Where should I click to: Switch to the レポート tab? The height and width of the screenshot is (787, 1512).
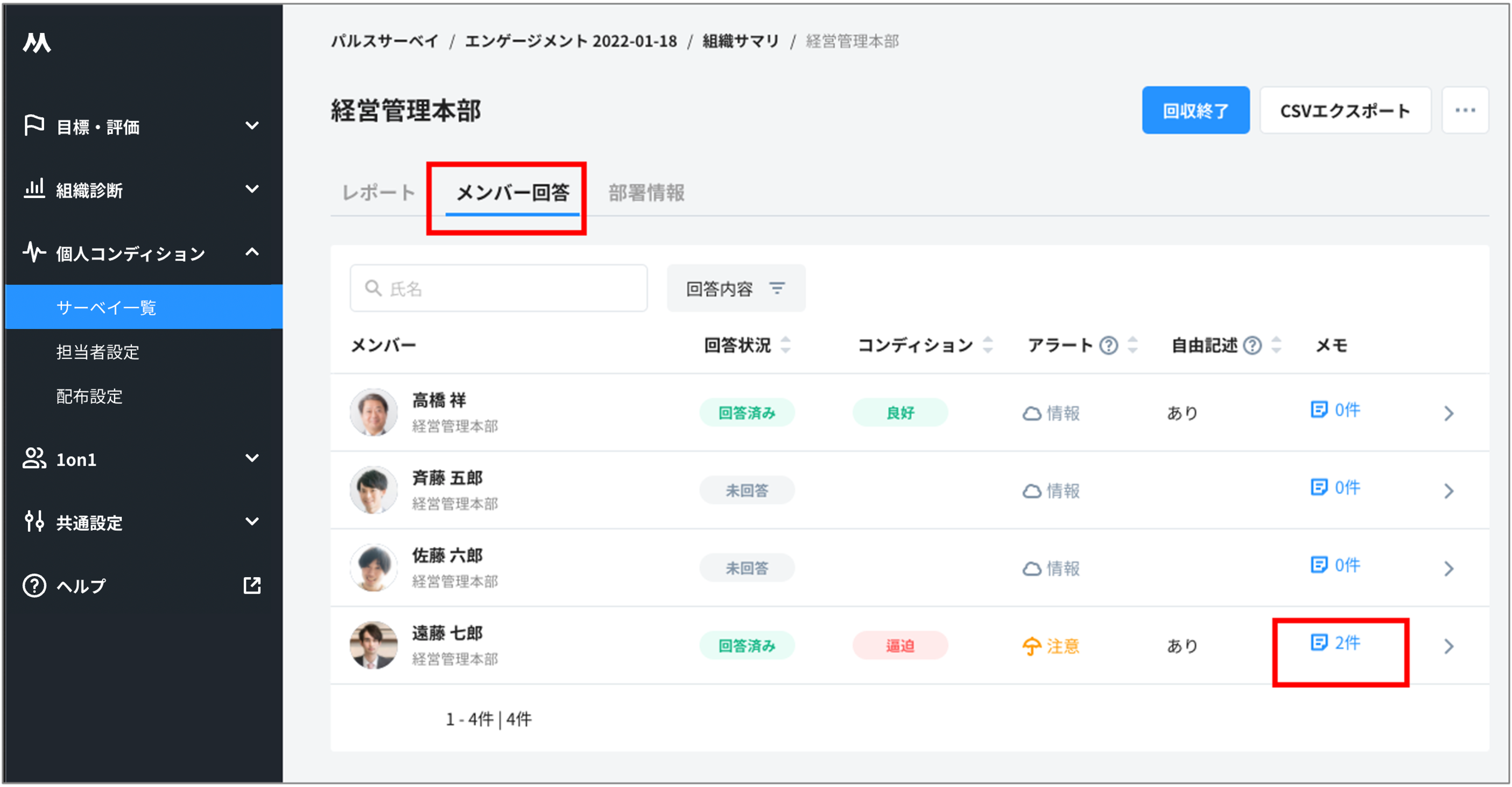tap(378, 193)
